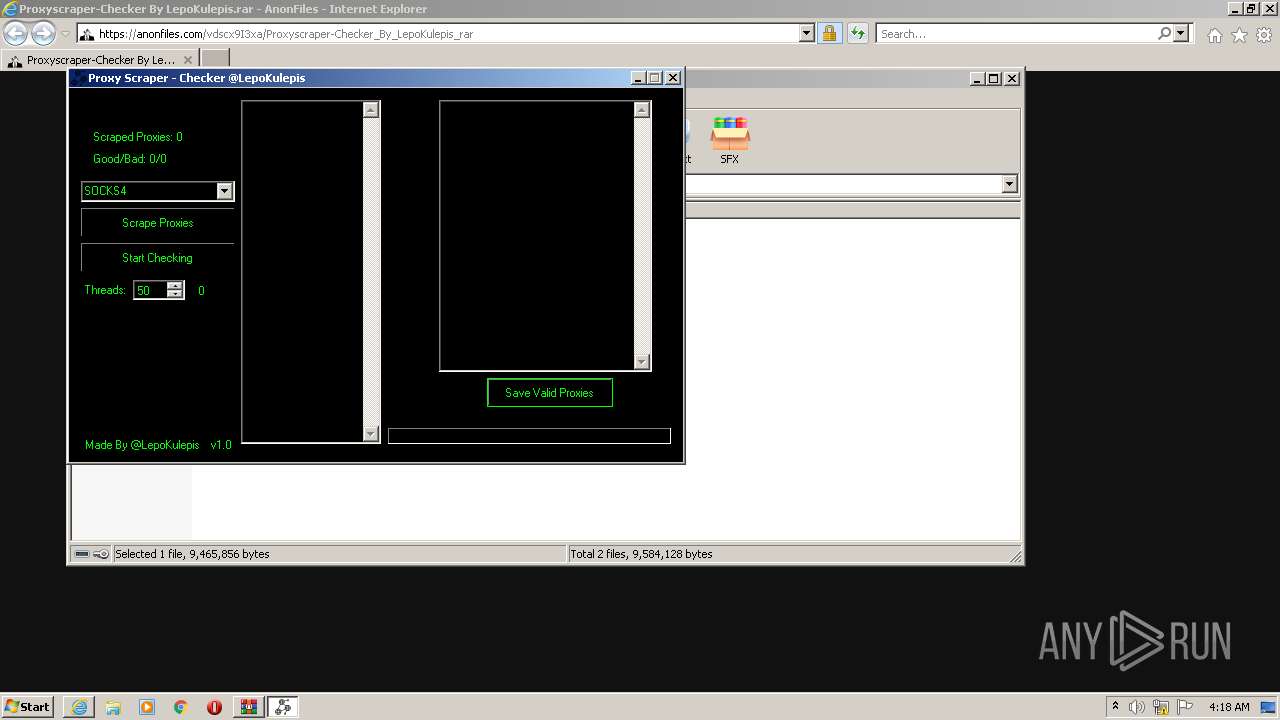Open Opera icon in taskbar
The height and width of the screenshot is (720, 1280).
pos(214,707)
